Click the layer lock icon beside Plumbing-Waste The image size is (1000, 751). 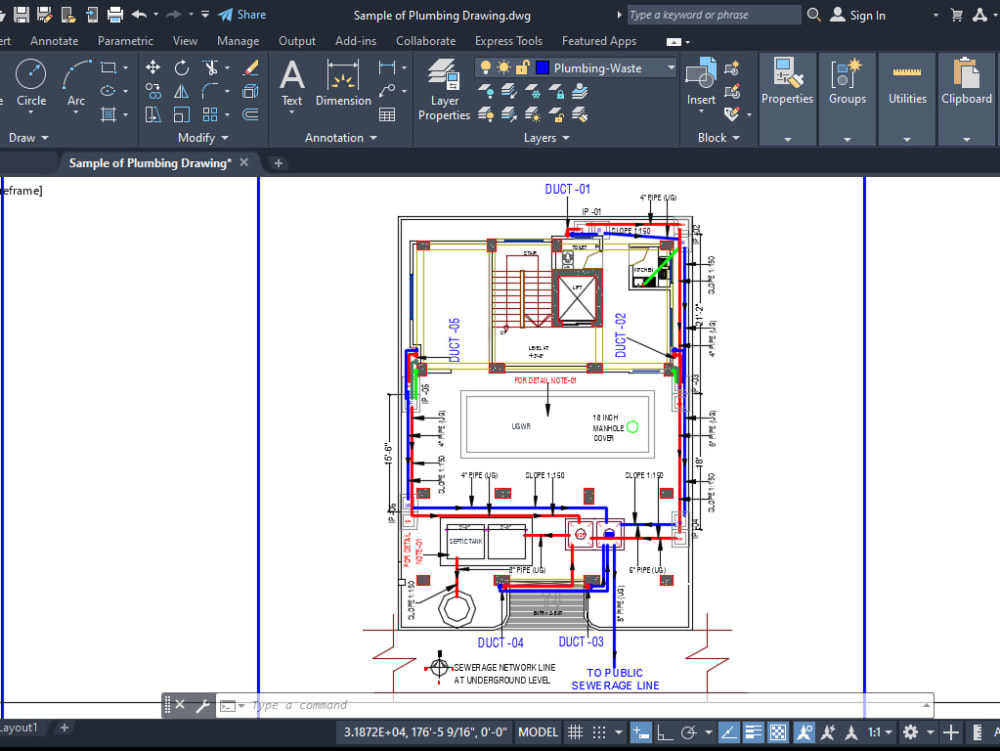[521, 67]
